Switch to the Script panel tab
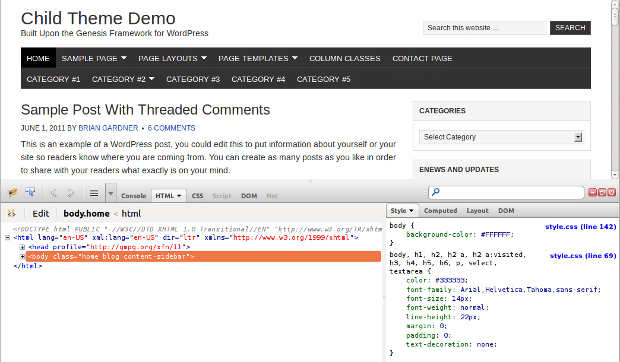This screenshot has width=620, height=362. (x=221, y=196)
